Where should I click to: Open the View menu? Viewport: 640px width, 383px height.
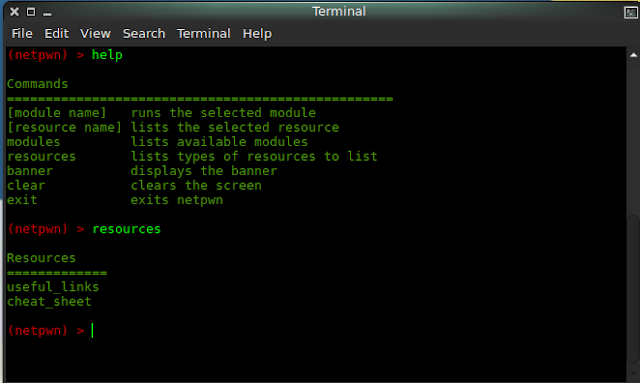(95, 33)
